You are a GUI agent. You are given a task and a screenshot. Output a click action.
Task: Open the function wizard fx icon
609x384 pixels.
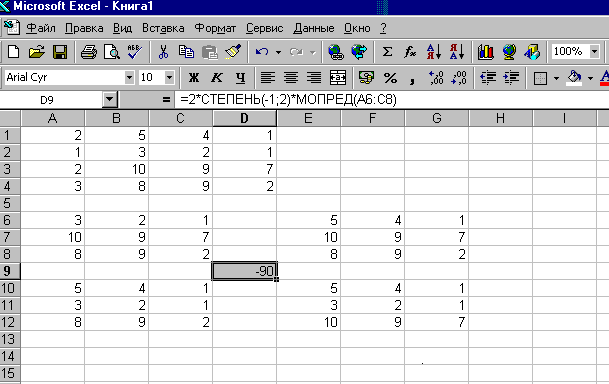coord(410,52)
